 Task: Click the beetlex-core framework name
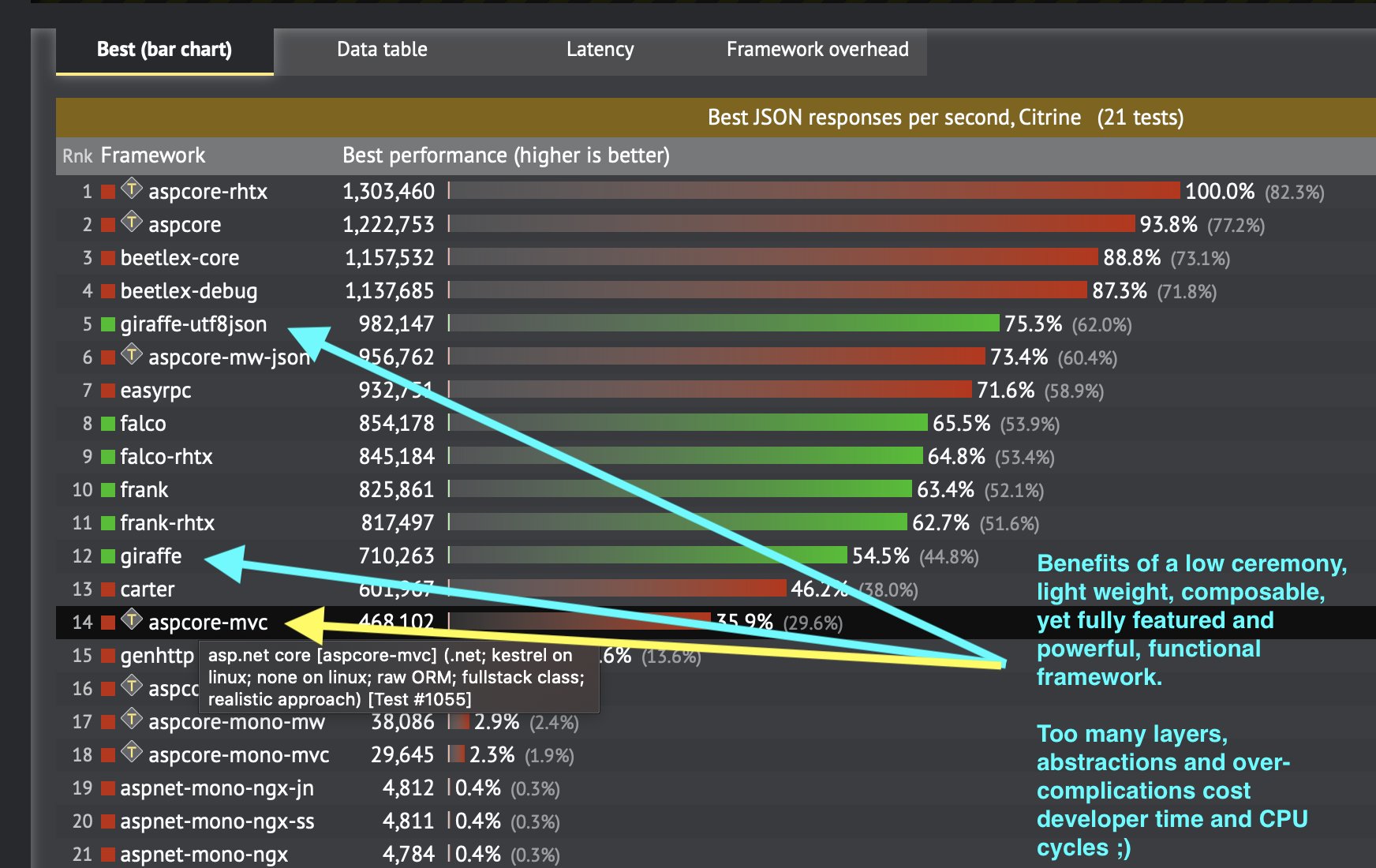tap(180, 258)
